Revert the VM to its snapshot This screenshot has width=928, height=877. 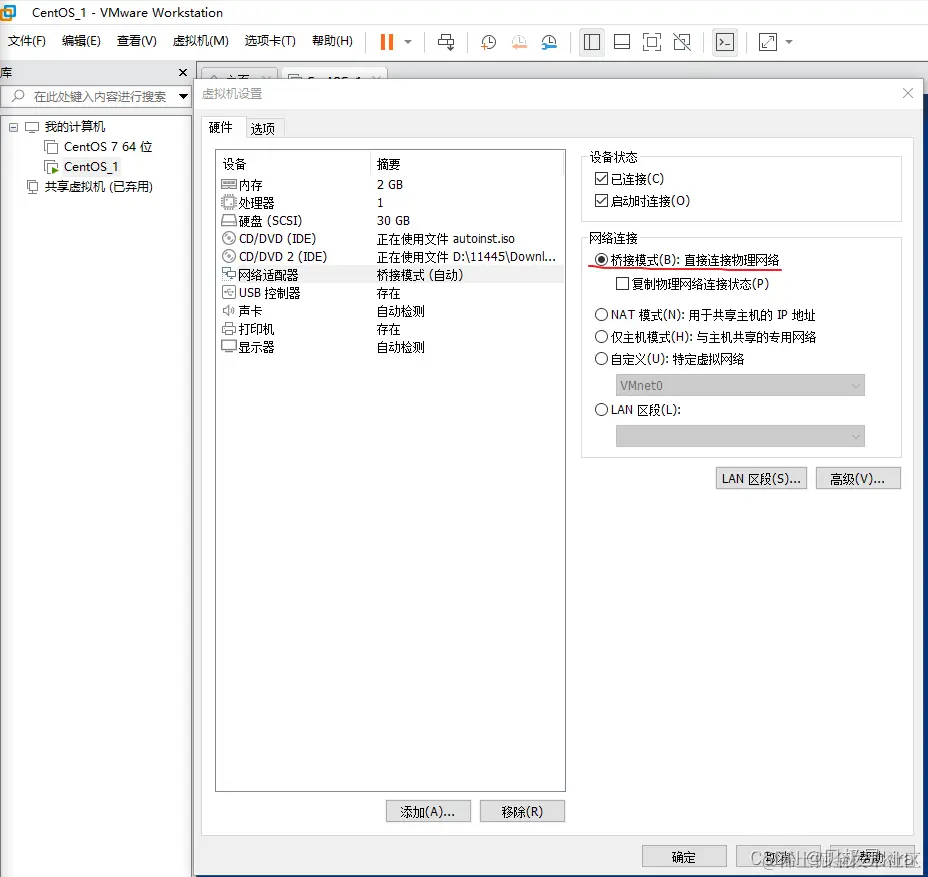click(518, 41)
